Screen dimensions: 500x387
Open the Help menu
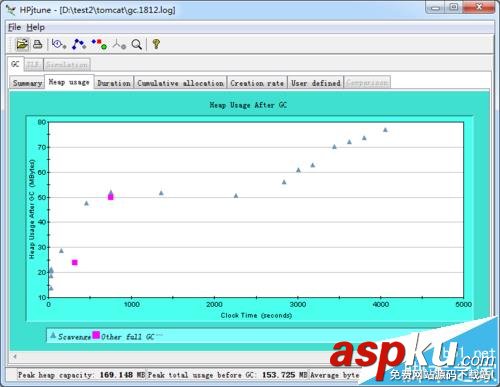[35, 27]
